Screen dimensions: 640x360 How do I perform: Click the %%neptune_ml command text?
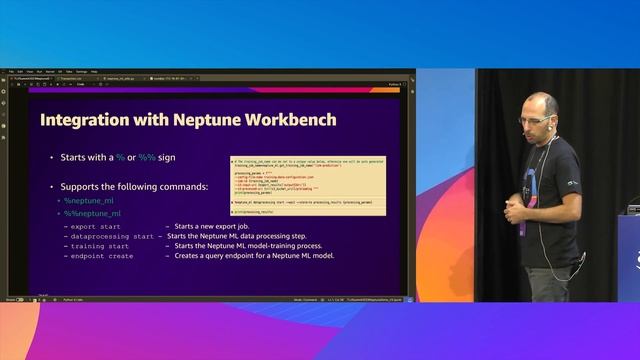tap(92, 213)
